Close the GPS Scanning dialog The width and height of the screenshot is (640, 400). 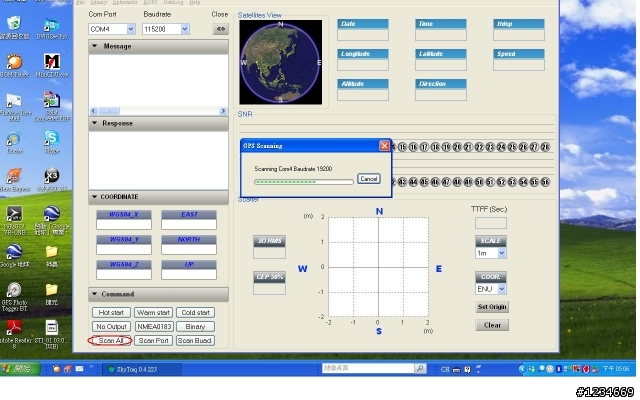[x=384, y=146]
